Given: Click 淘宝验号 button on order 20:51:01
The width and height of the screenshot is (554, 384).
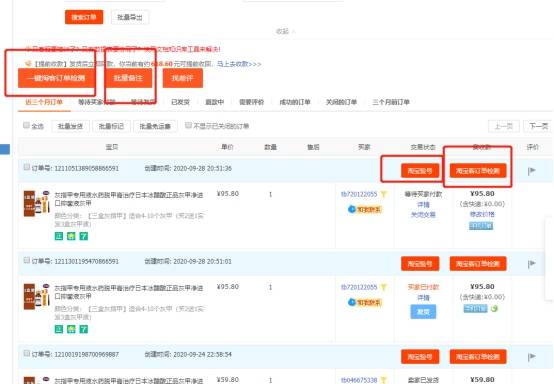Looking at the screenshot, I should [420, 264].
